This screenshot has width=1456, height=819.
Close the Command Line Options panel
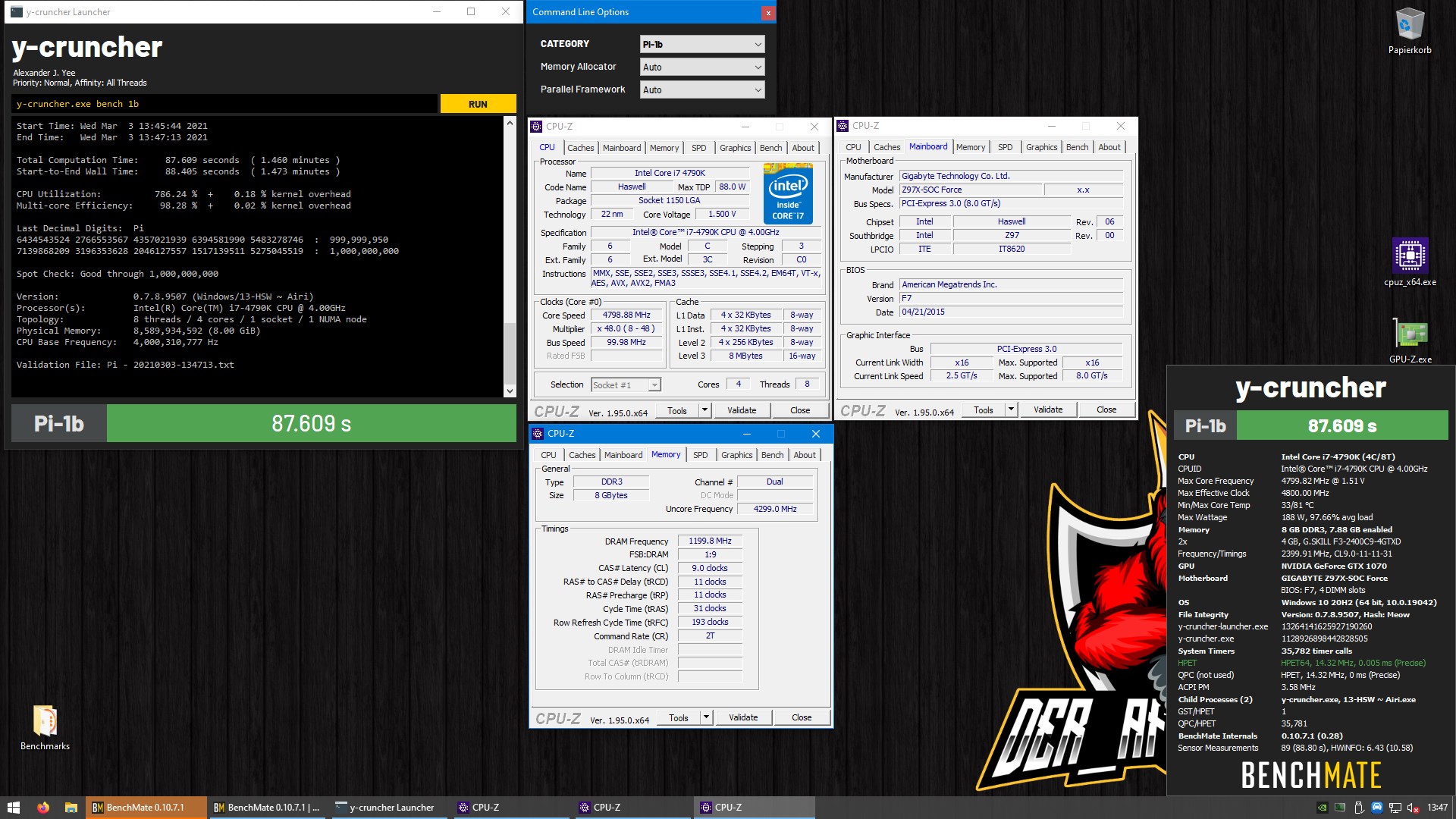(768, 12)
